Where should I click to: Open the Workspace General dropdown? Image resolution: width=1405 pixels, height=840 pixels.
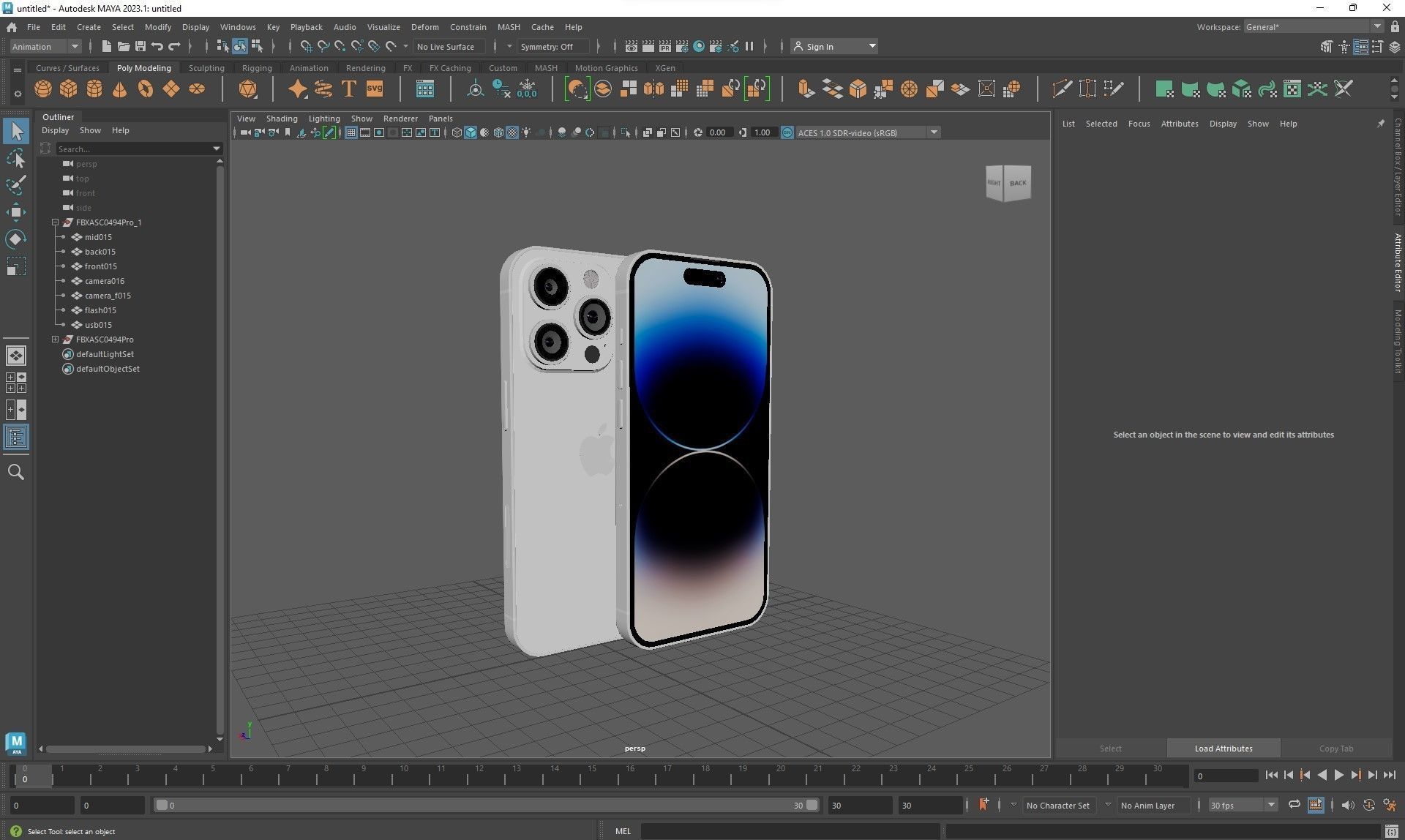pos(1314,27)
